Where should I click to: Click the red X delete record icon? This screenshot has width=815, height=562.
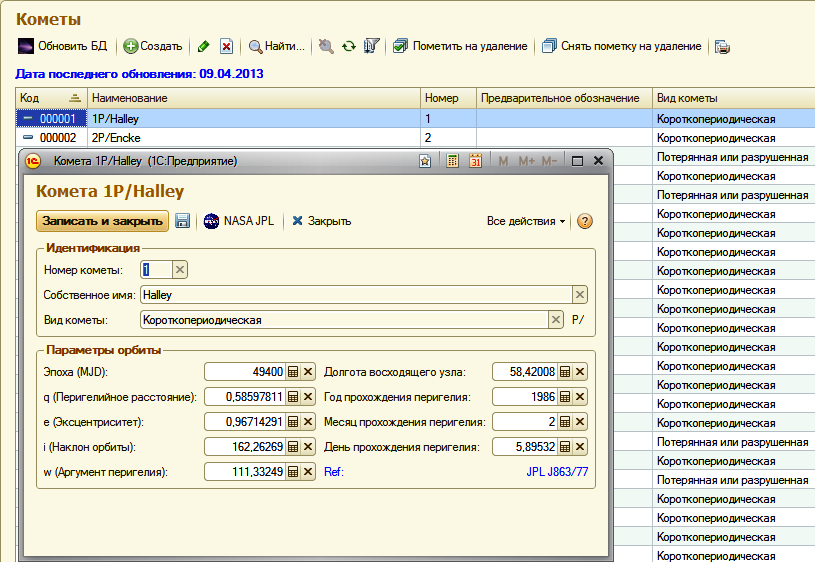point(226,46)
